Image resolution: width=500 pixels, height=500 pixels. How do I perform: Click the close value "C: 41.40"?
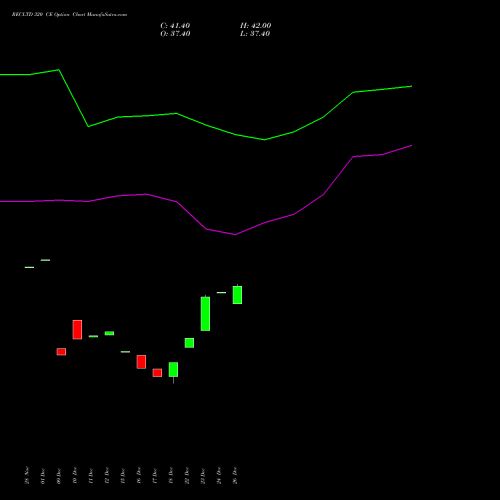tap(175, 26)
